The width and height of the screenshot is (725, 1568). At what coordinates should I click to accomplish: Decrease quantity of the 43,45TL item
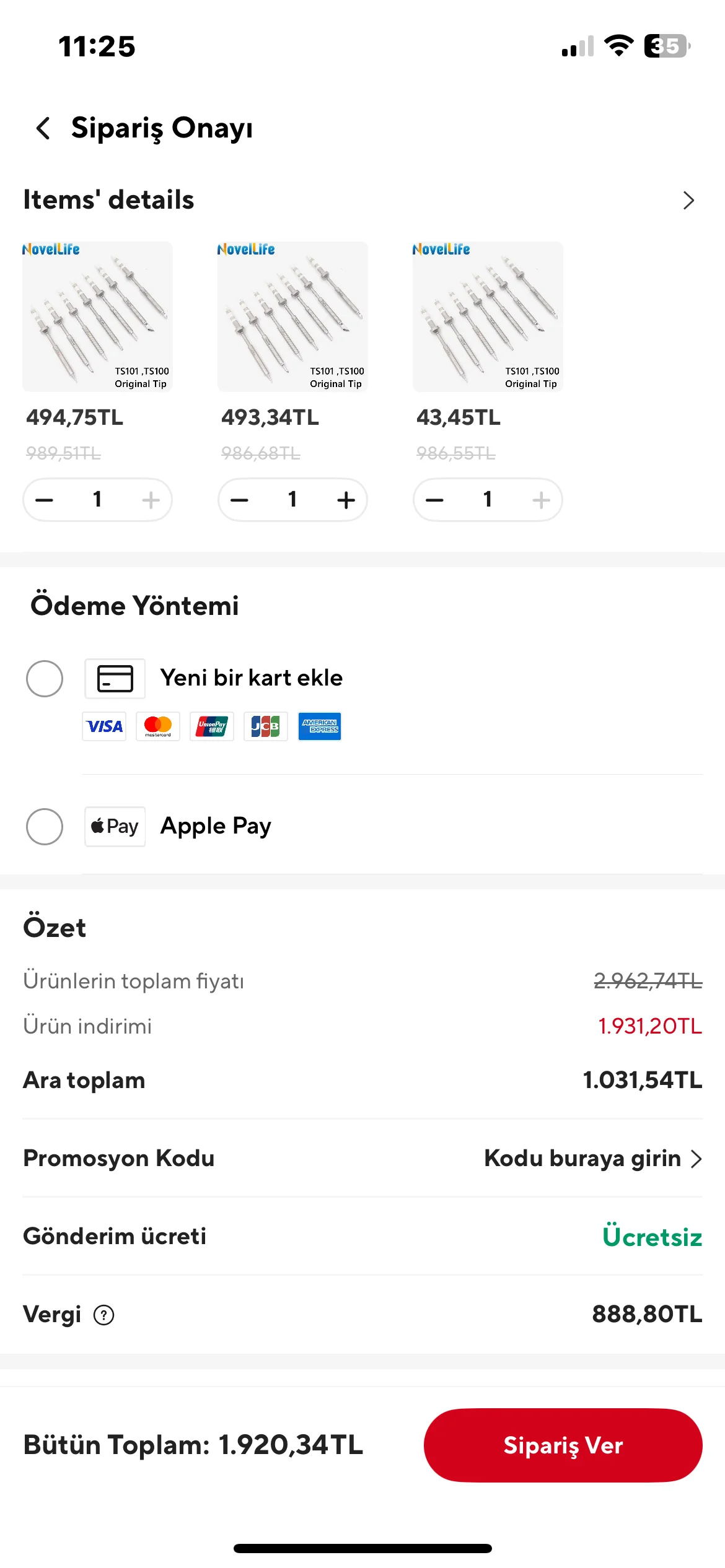[x=435, y=500]
